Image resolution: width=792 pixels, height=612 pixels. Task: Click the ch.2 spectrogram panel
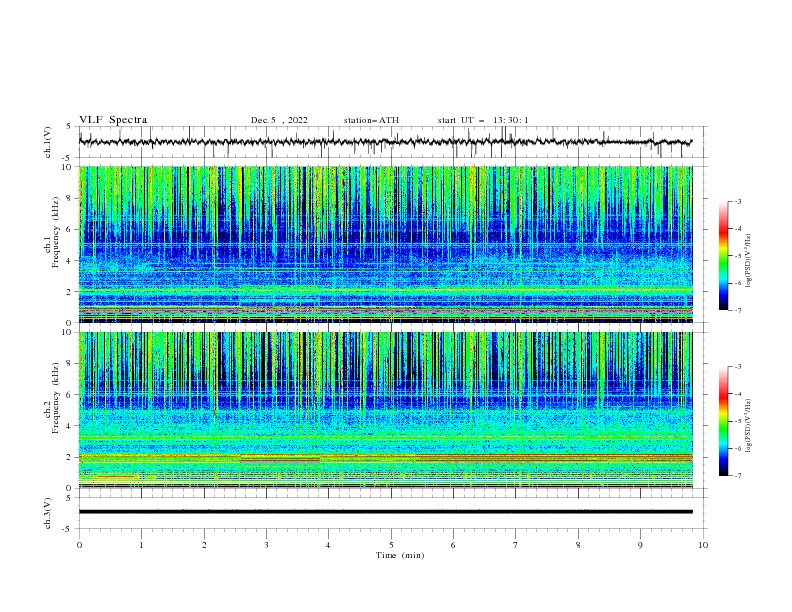click(385, 410)
